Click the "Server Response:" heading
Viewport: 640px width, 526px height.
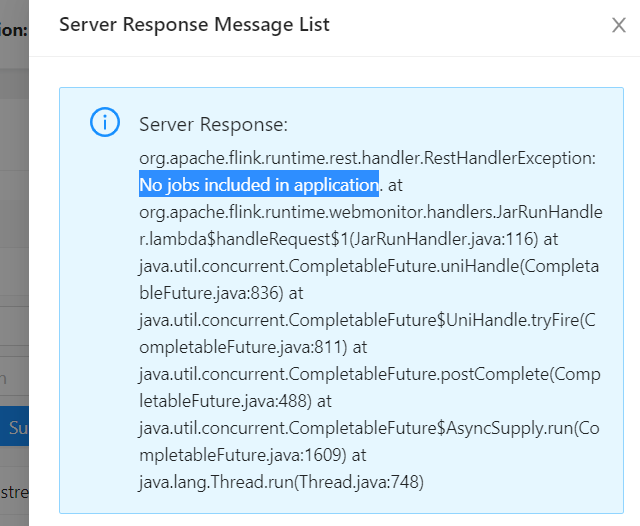coord(213,124)
